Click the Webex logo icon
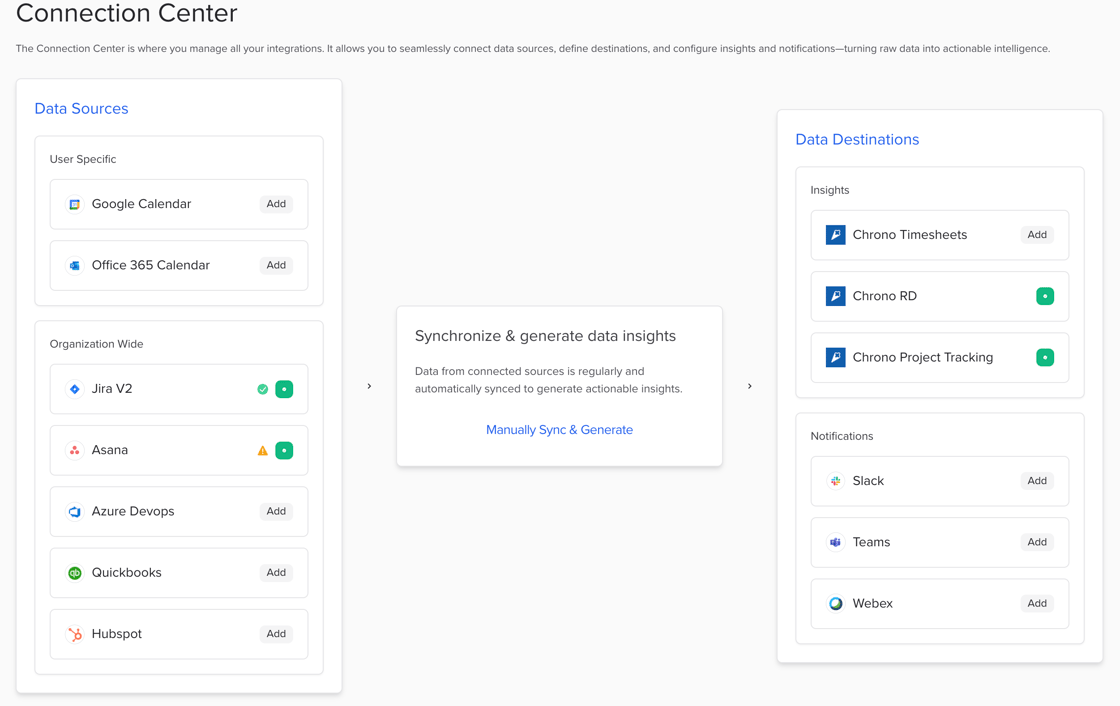1120x706 pixels. coord(836,604)
